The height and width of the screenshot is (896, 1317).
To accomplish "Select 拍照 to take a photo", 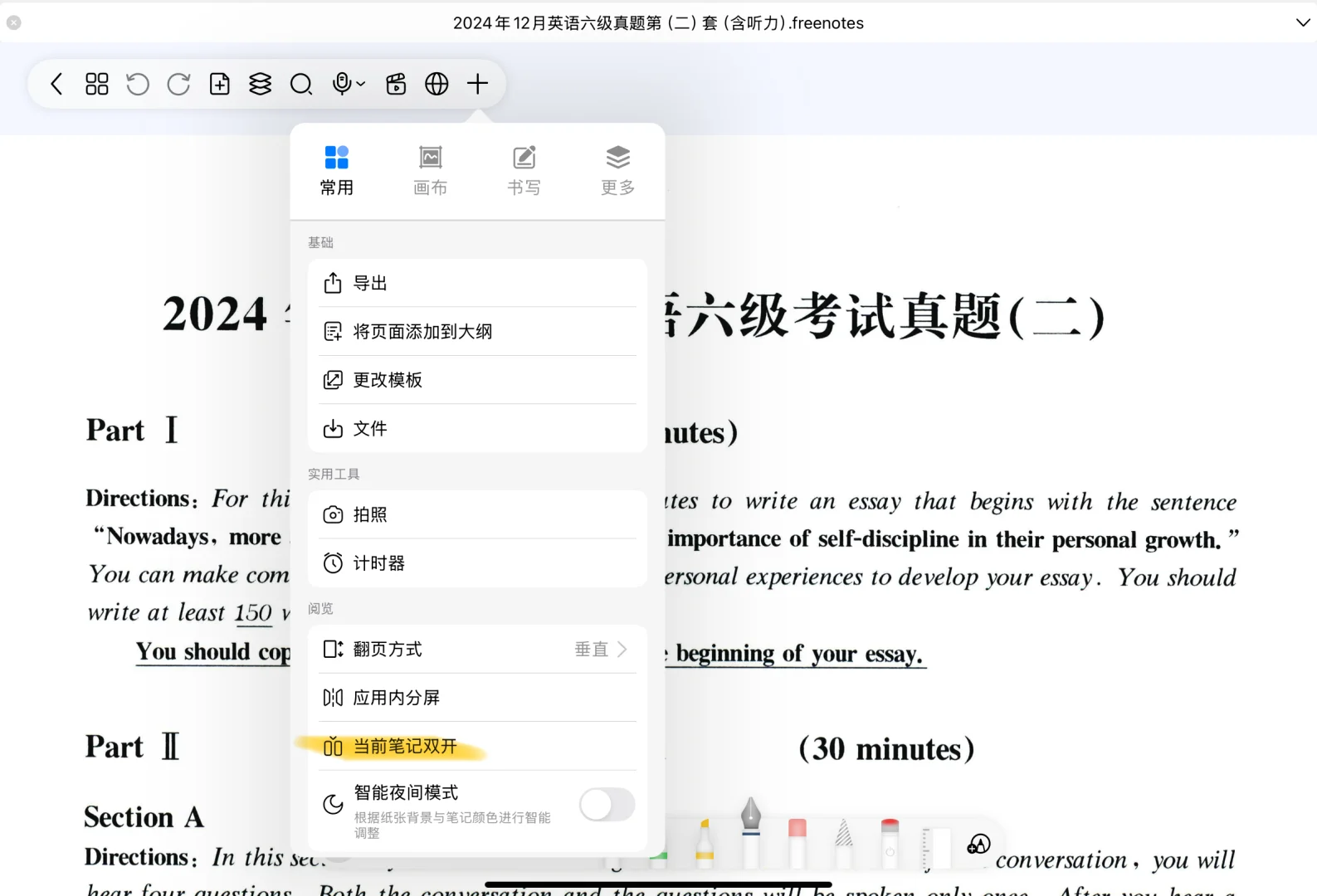I will [x=477, y=514].
